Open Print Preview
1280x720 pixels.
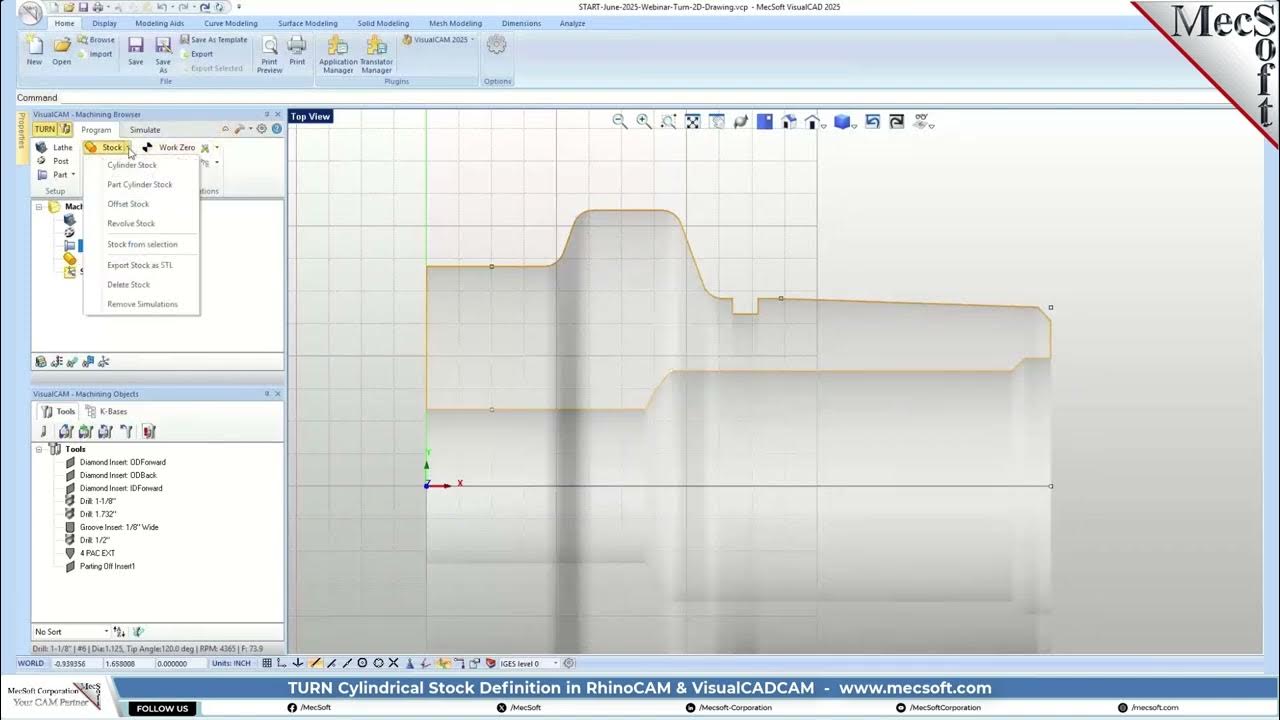tap(270, 54)
